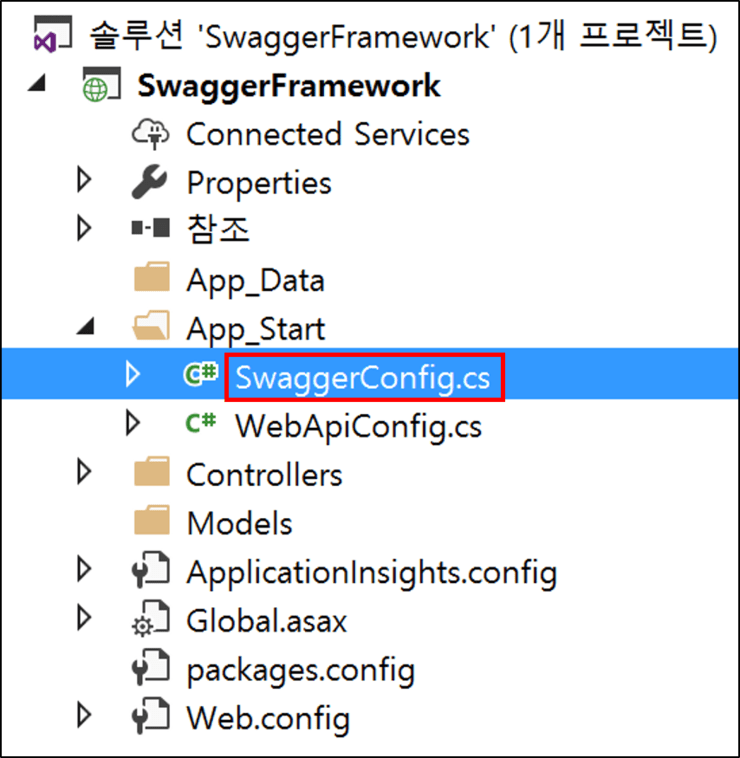Select ApplicationInsights.config in the tree
Screen dimensions: 740x758
pyautogui.click(x=371, y=573)
